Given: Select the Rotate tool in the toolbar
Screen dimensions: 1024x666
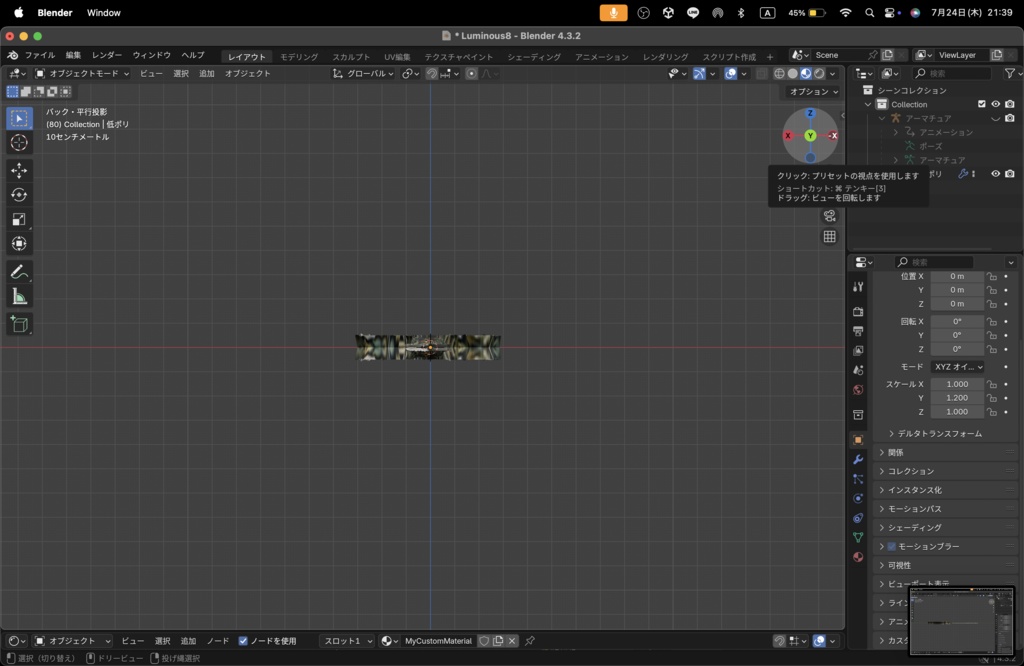Looking at the screenshot, I should [x=19, y=195].
